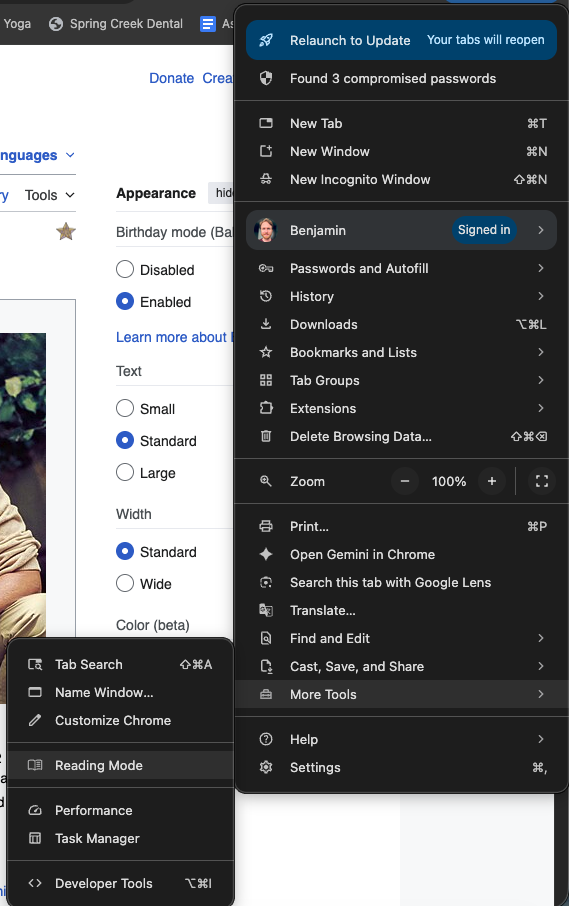Select Wide width option
569x906 pixels.
[125, 583]
